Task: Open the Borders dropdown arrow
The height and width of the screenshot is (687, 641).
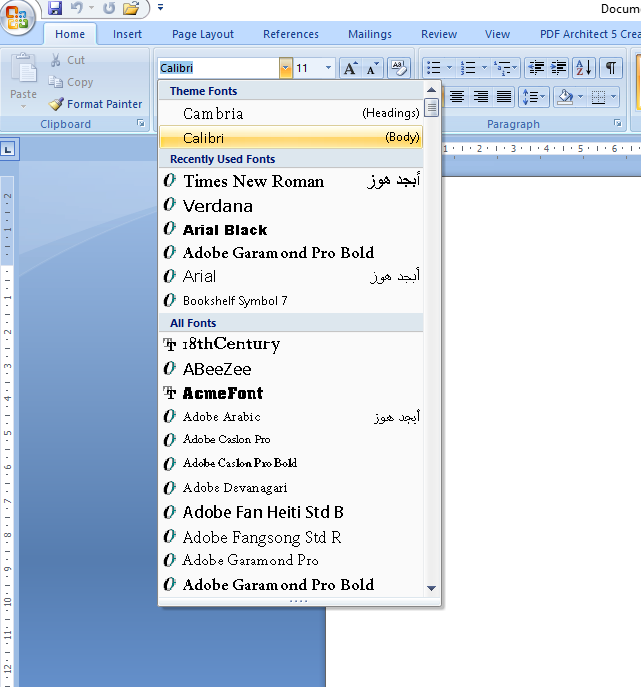Action: pyautogui.click(x=613, y=96)
